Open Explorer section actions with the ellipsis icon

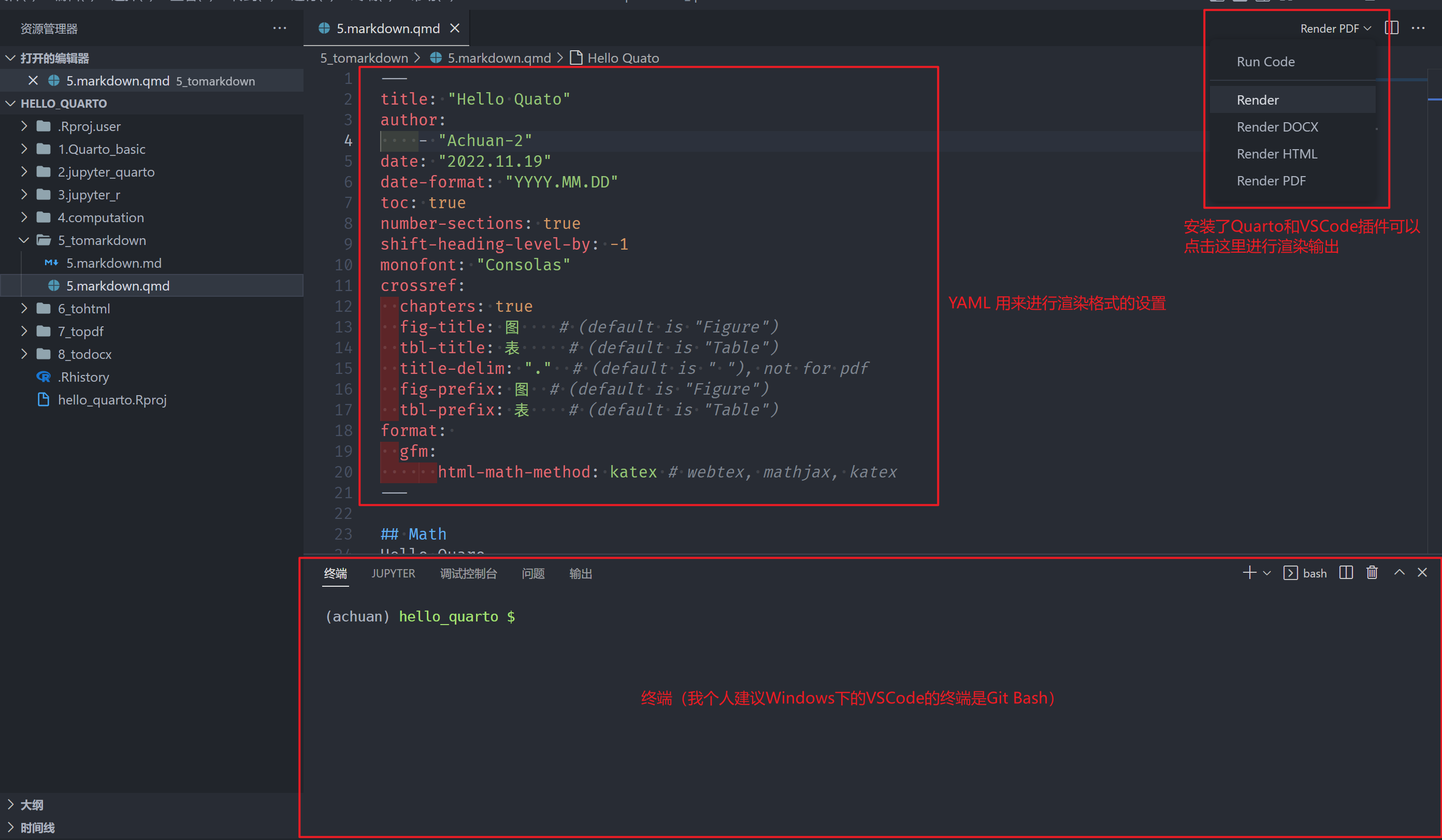[x=279, y=28]
